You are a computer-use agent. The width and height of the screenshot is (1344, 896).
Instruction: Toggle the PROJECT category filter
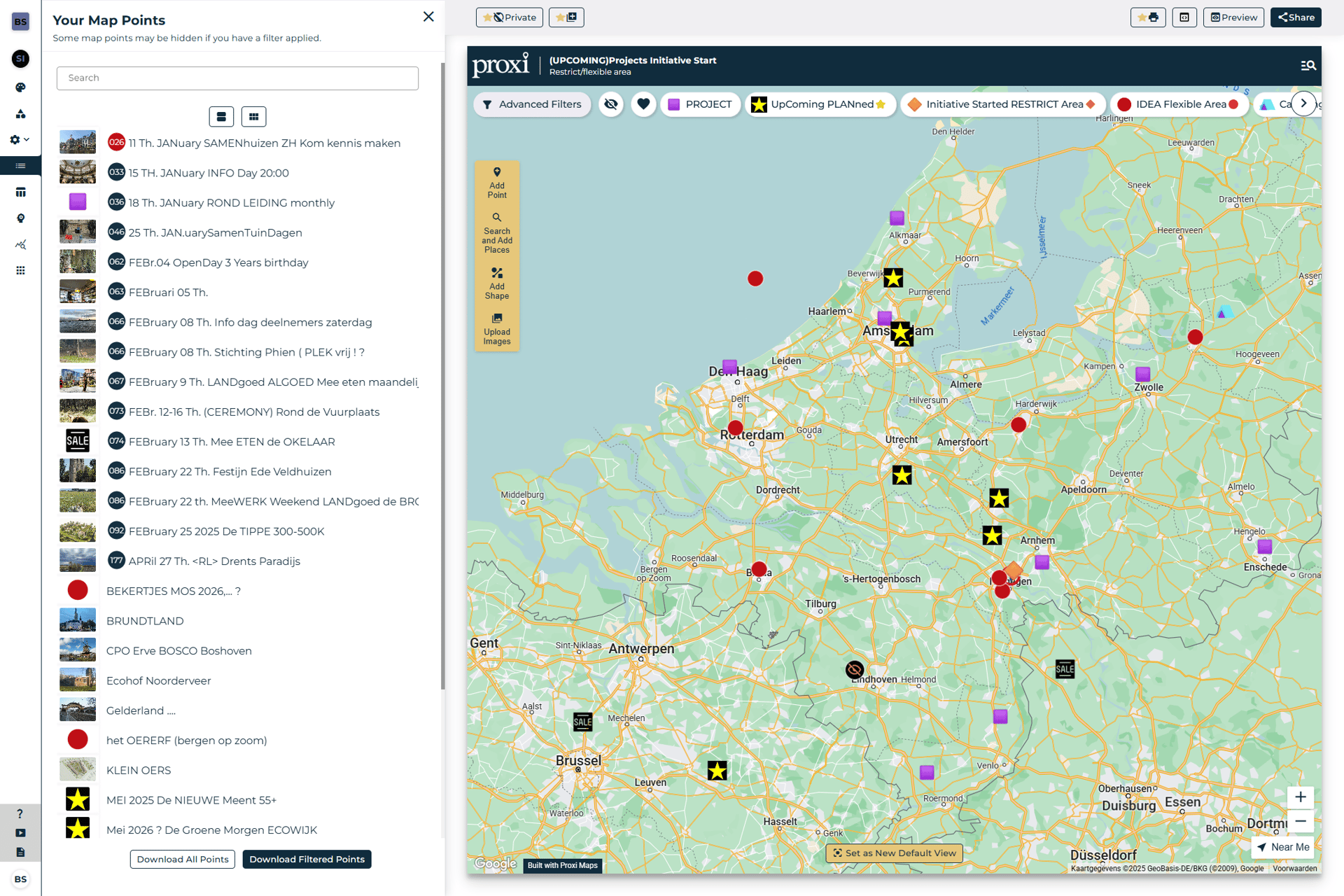click(x=699, y=104)
